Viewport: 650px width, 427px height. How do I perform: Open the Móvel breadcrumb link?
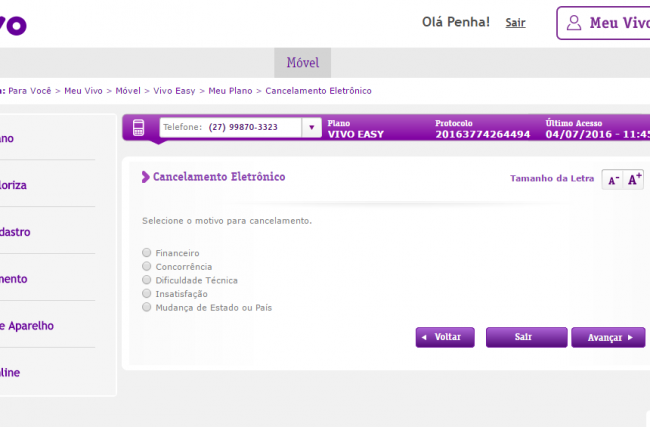(128, 91)
